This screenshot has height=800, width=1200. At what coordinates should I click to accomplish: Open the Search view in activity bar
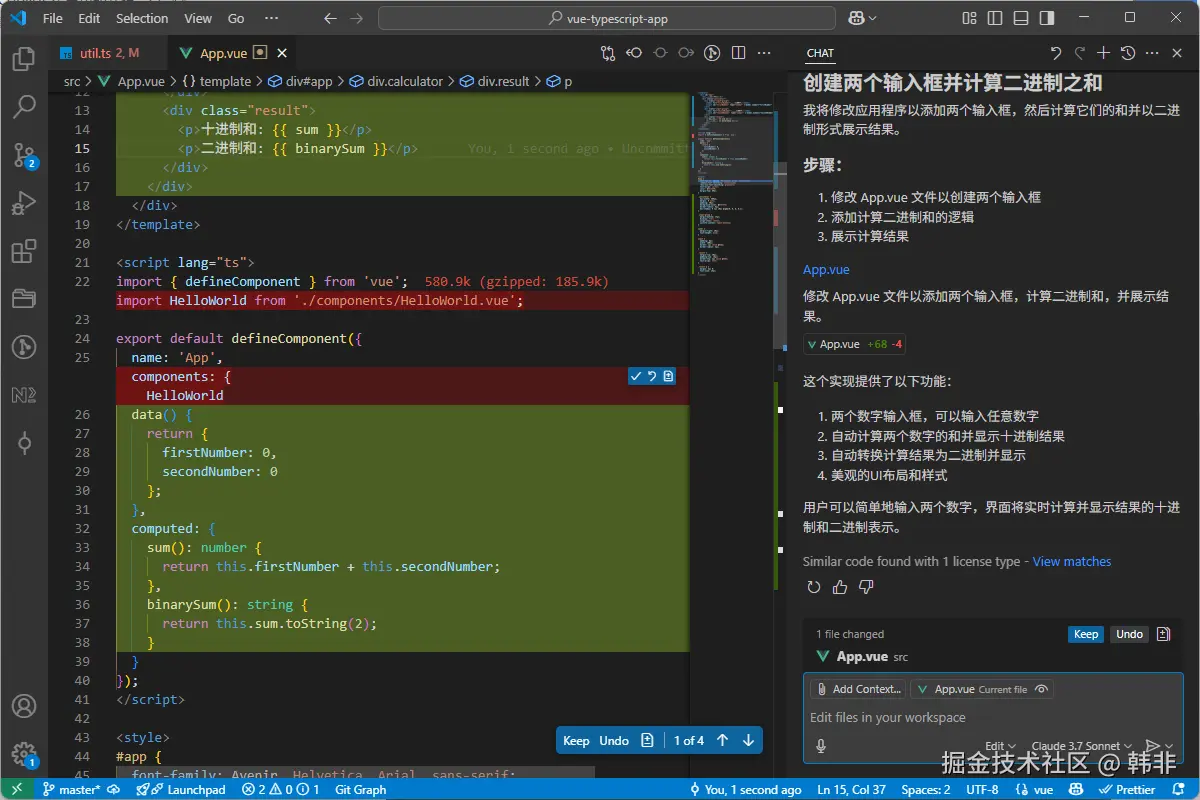tap(24, 106)
